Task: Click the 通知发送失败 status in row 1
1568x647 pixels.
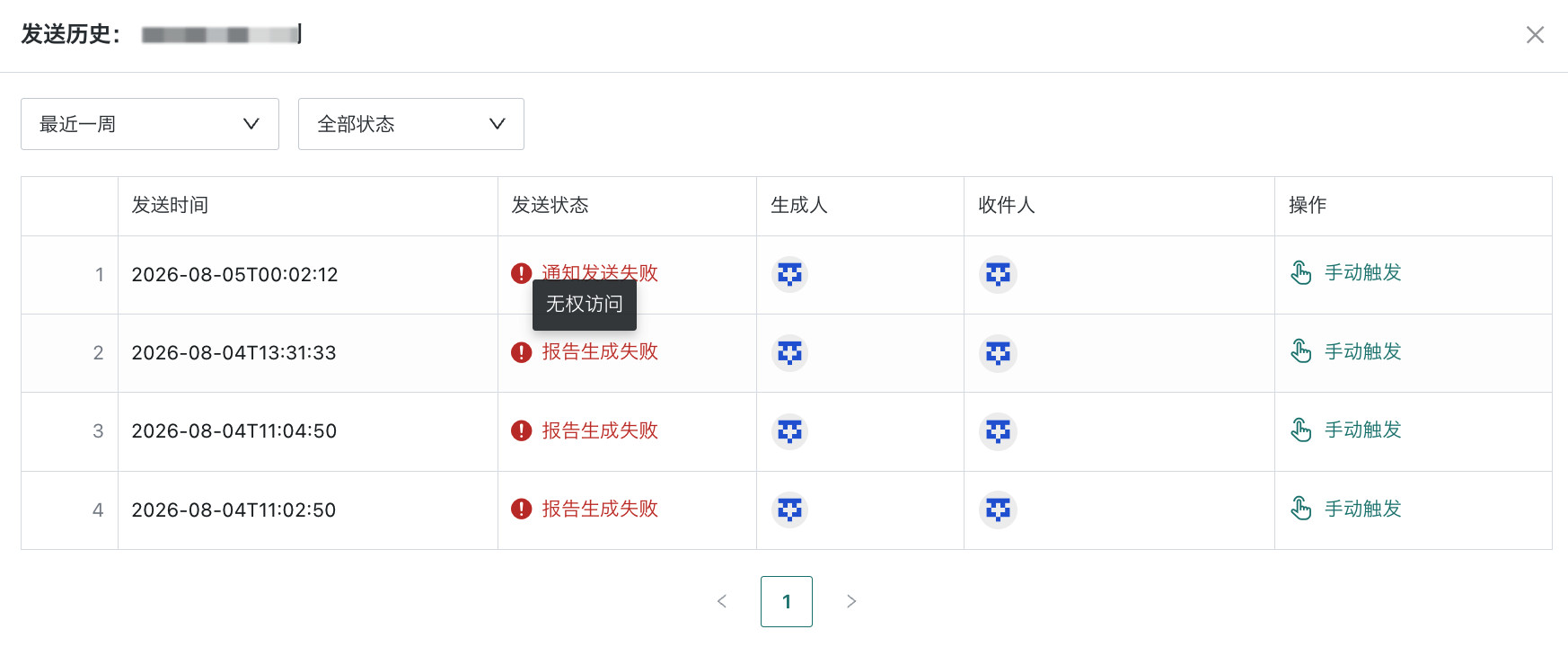Action: coord(600,272)
